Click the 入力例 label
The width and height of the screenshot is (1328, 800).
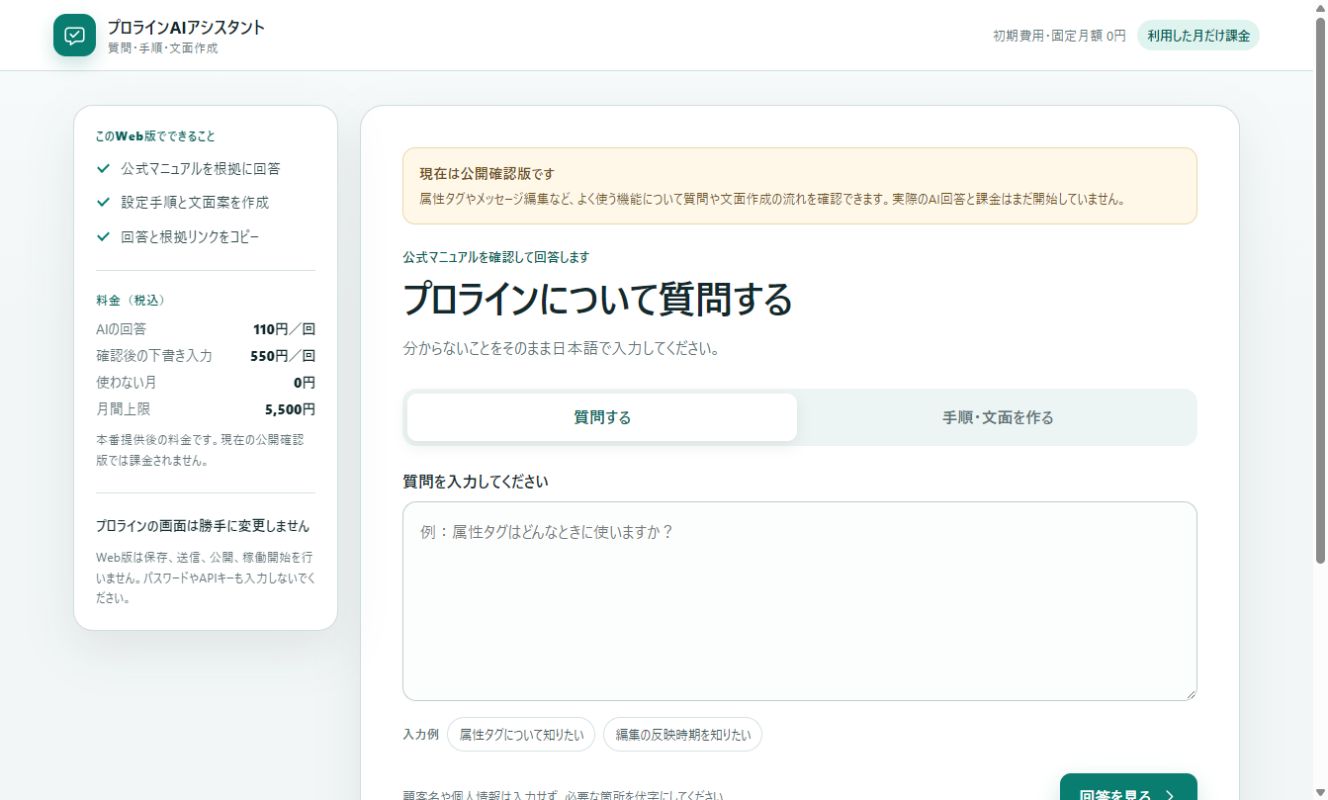pyautogui.click(x=421, y=734)
